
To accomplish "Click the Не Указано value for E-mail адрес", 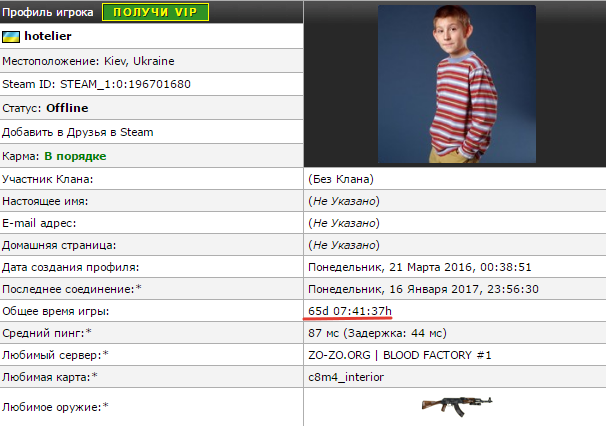I will (344, 223).
